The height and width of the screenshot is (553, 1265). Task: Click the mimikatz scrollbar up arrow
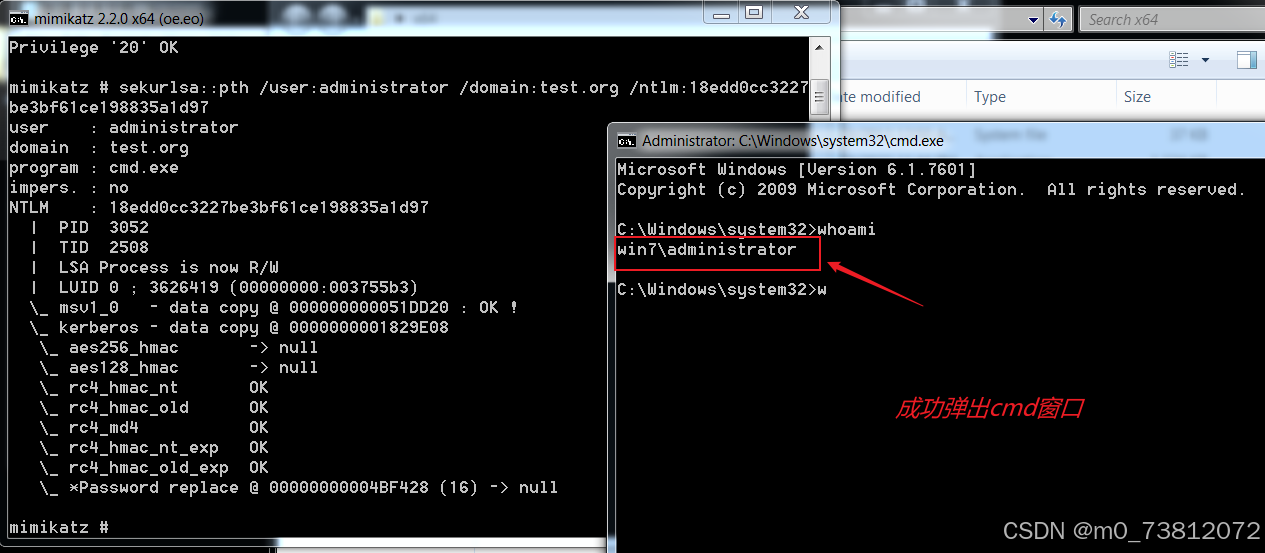click(x=820, y=48)
